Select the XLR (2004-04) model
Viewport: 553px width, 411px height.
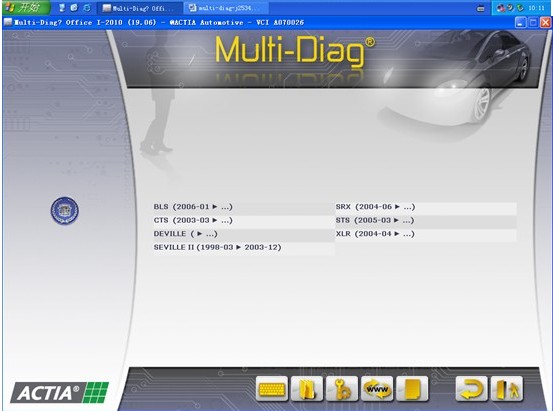point(375,234)
